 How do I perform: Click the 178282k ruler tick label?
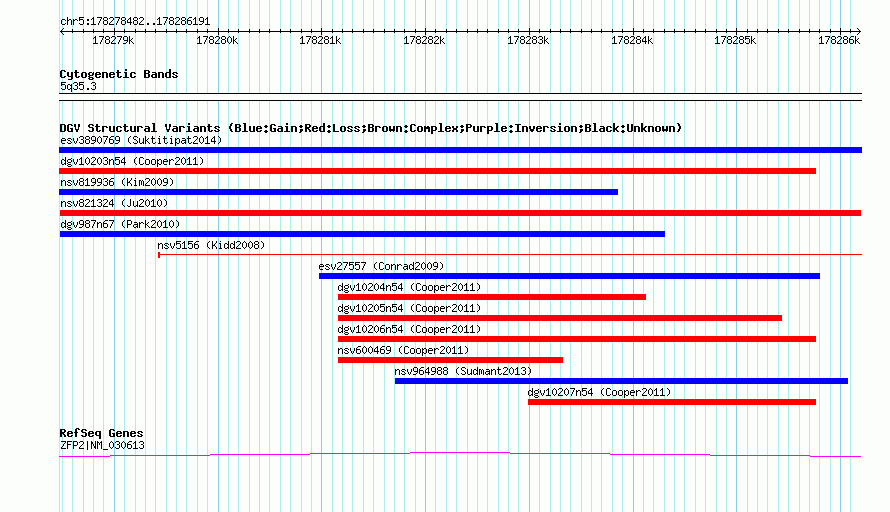point(424,40)
